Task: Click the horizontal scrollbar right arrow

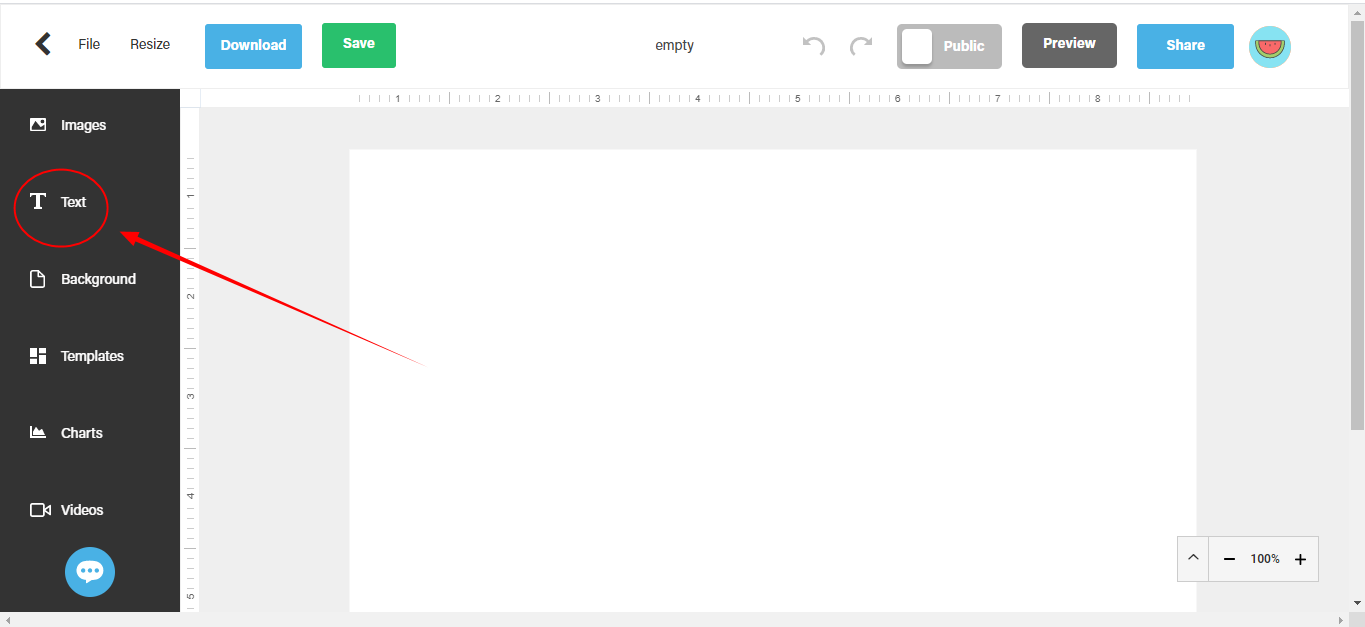Action: click(1343, 620)
